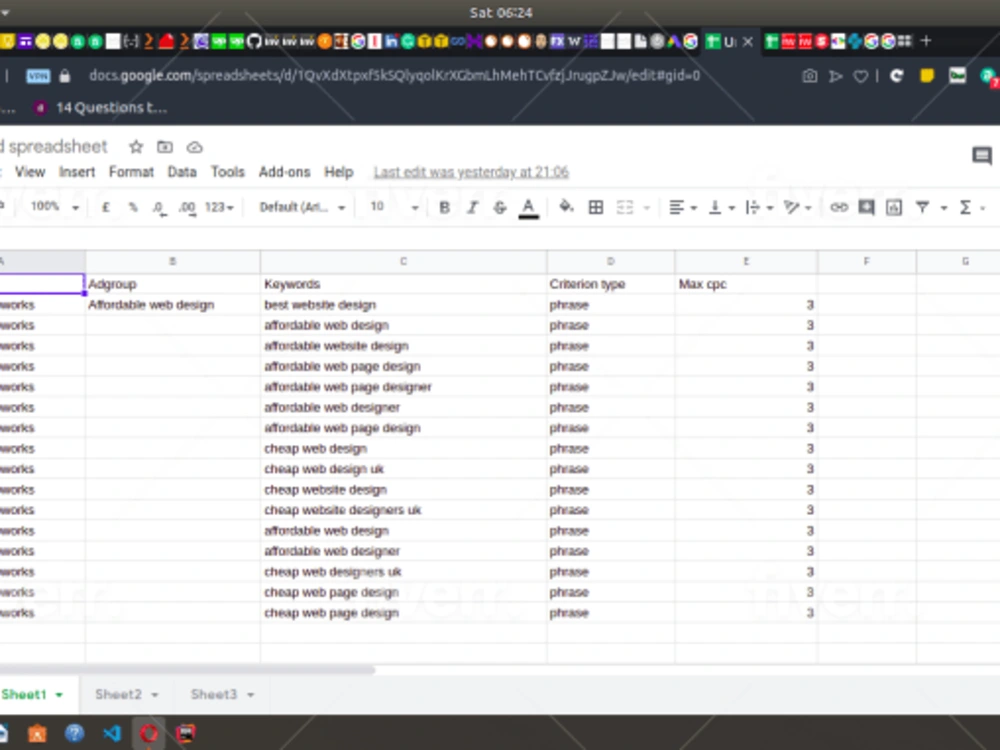The height and width of the screenshot is (750, 1000).
Task: Format selection as currency pound
Action: [x=105, y=207]
